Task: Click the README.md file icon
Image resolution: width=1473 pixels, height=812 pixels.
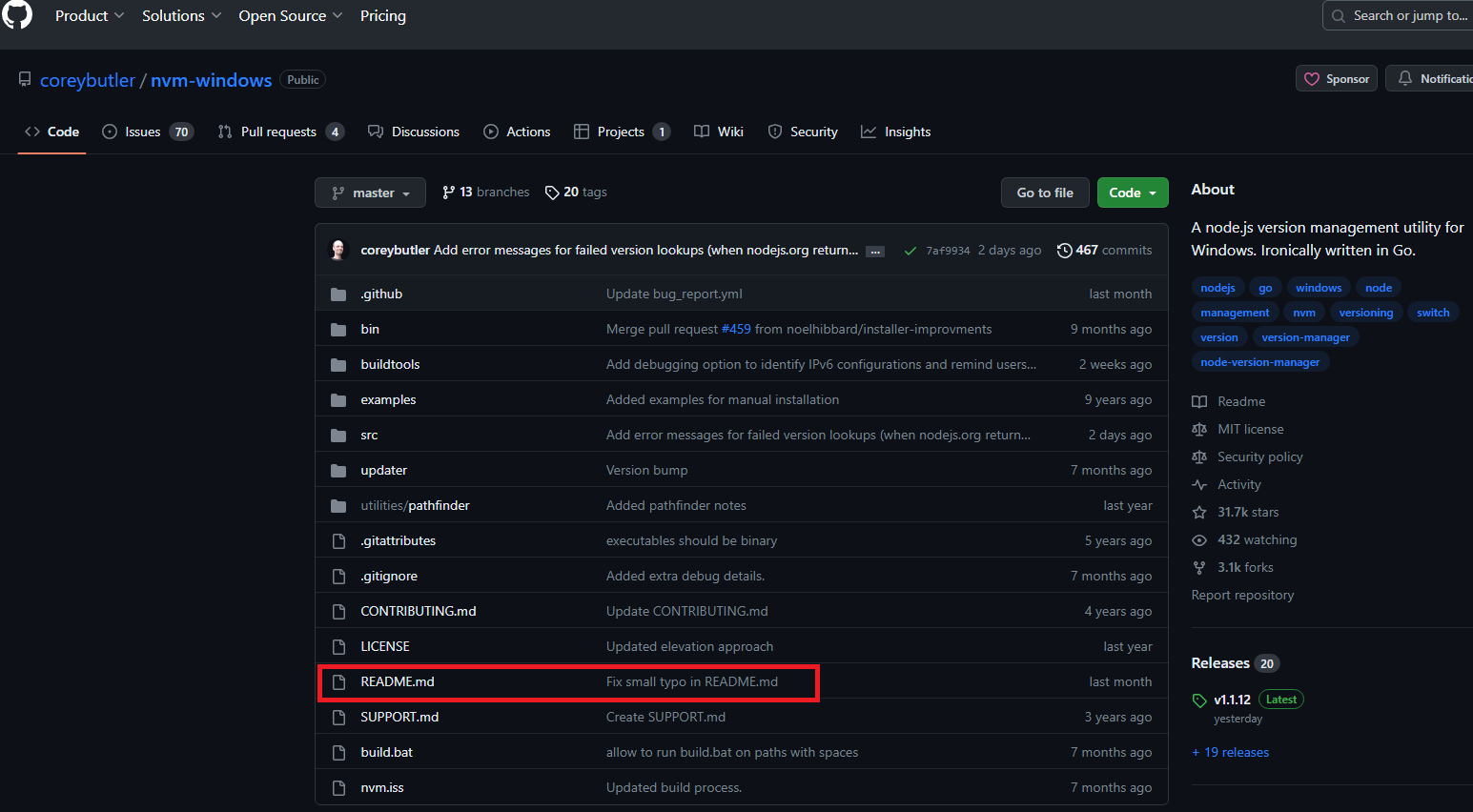Action: (338, 682)
